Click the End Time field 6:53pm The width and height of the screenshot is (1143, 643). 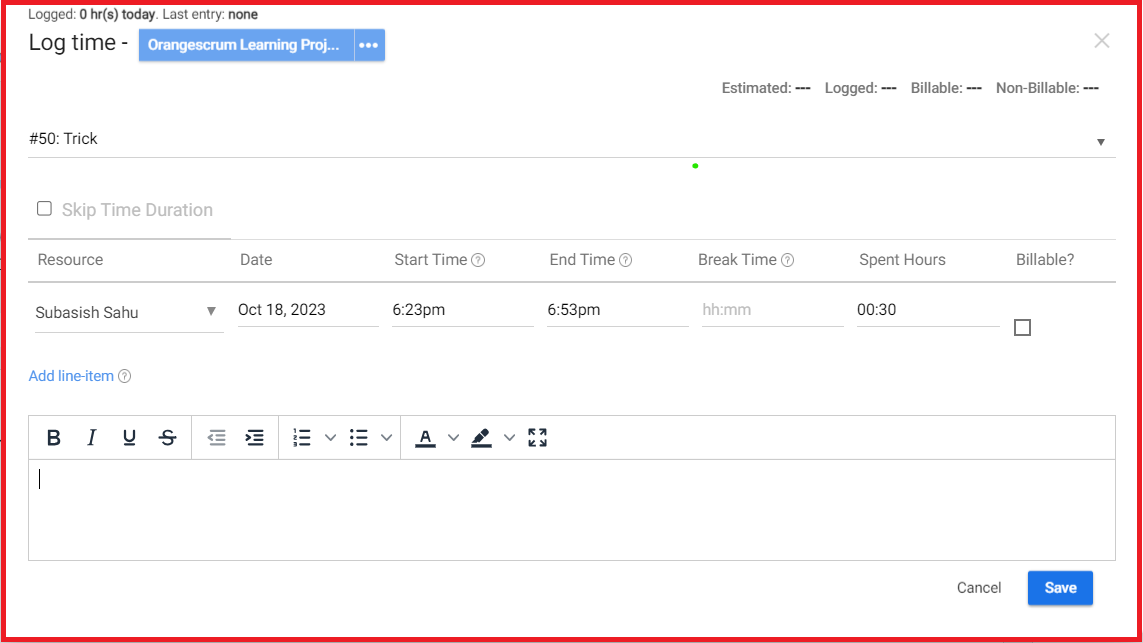tap(617, 310)
